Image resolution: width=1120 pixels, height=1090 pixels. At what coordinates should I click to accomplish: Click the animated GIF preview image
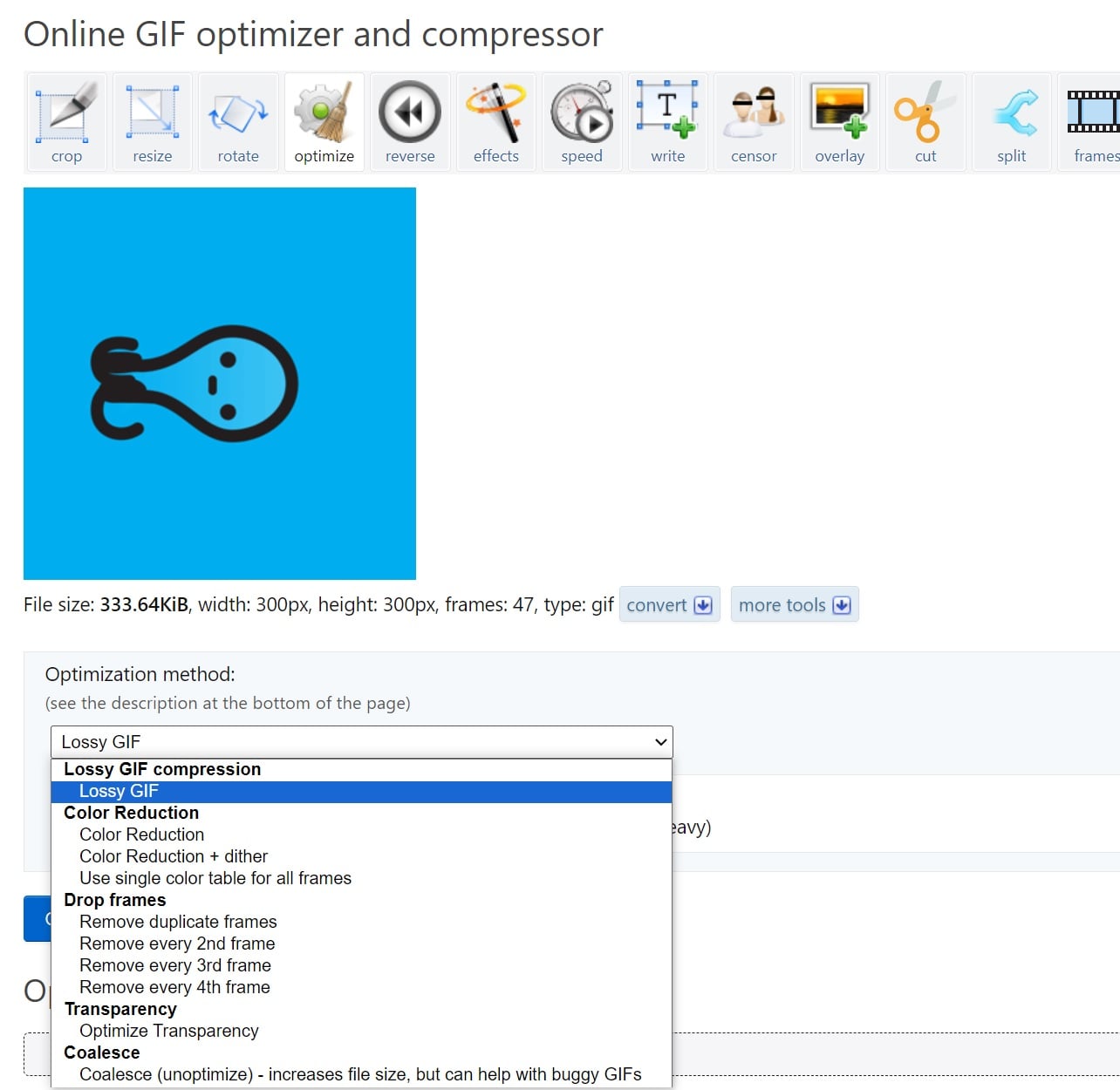[220, 384]
